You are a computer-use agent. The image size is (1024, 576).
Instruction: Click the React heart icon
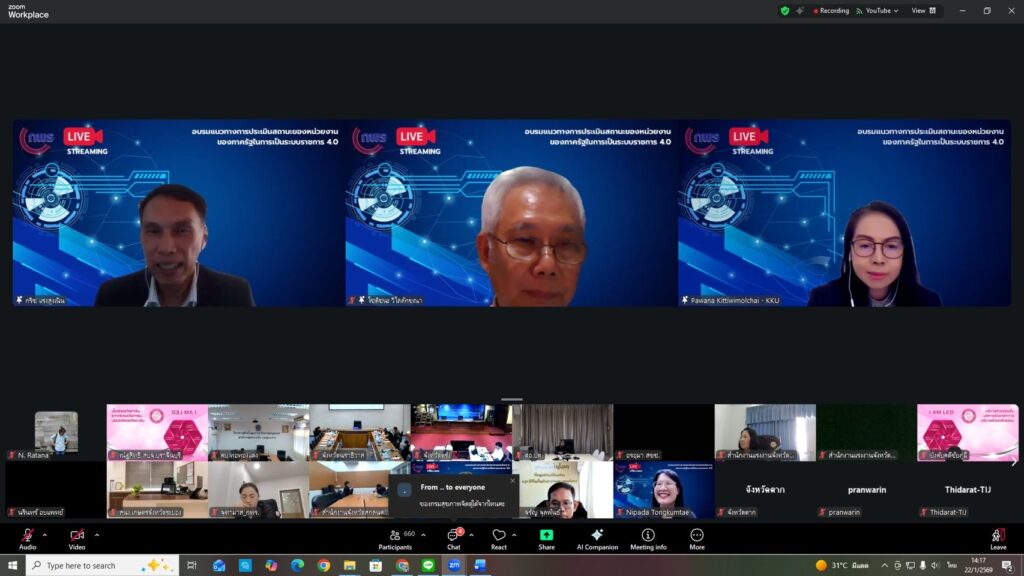click(498, 539)
